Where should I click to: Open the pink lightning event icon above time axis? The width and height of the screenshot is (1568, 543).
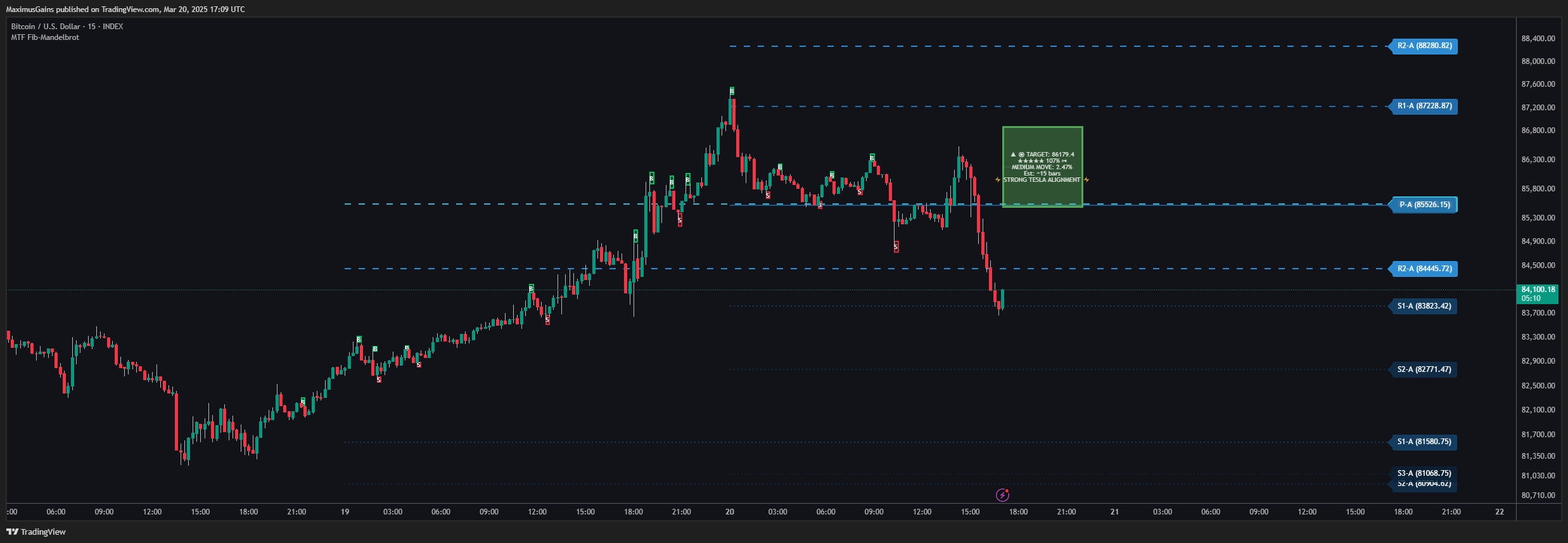click(1002, 495)
